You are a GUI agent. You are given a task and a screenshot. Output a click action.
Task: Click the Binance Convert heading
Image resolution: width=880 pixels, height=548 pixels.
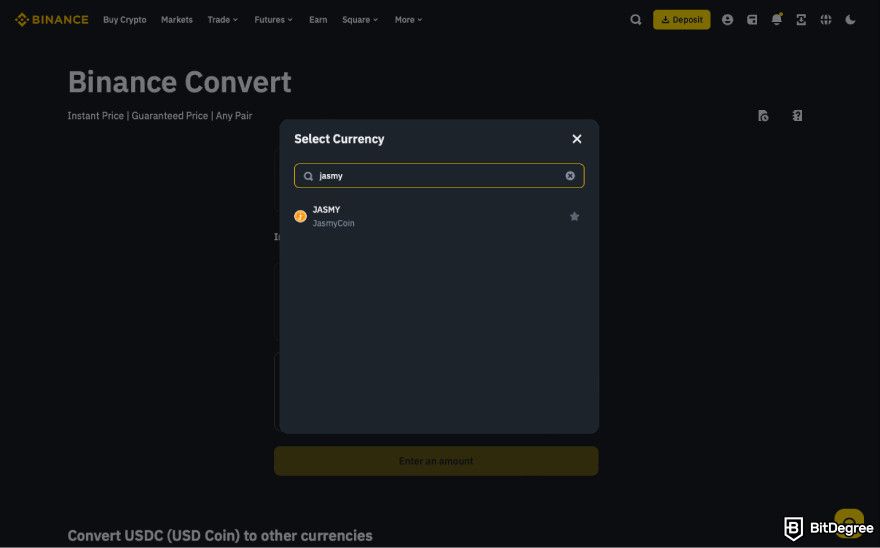[180, 82]
